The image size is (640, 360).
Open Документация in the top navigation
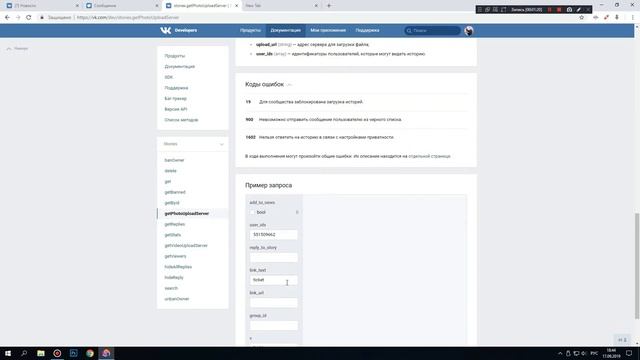[285, 31]
